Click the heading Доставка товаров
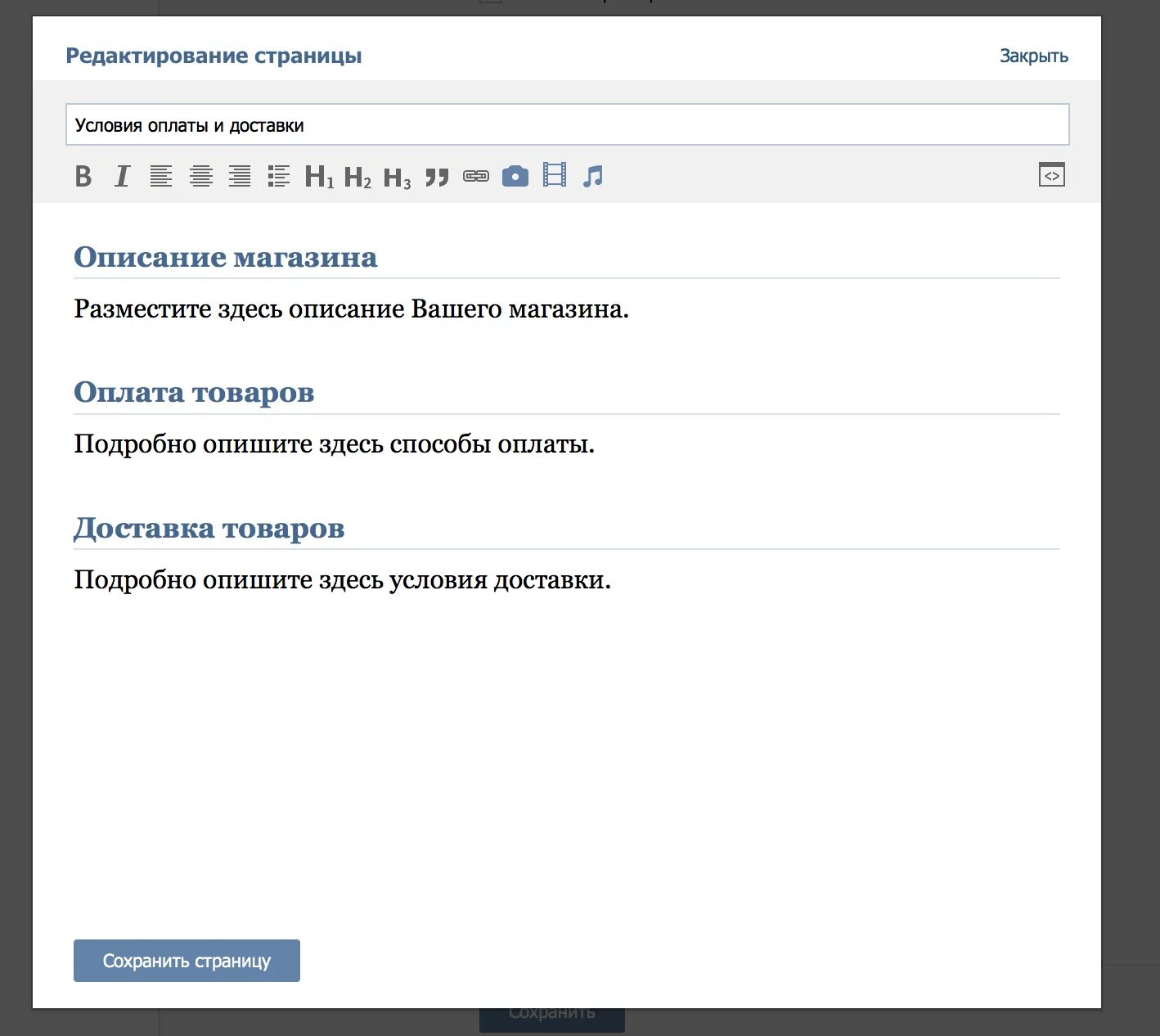 pos(209,528)
